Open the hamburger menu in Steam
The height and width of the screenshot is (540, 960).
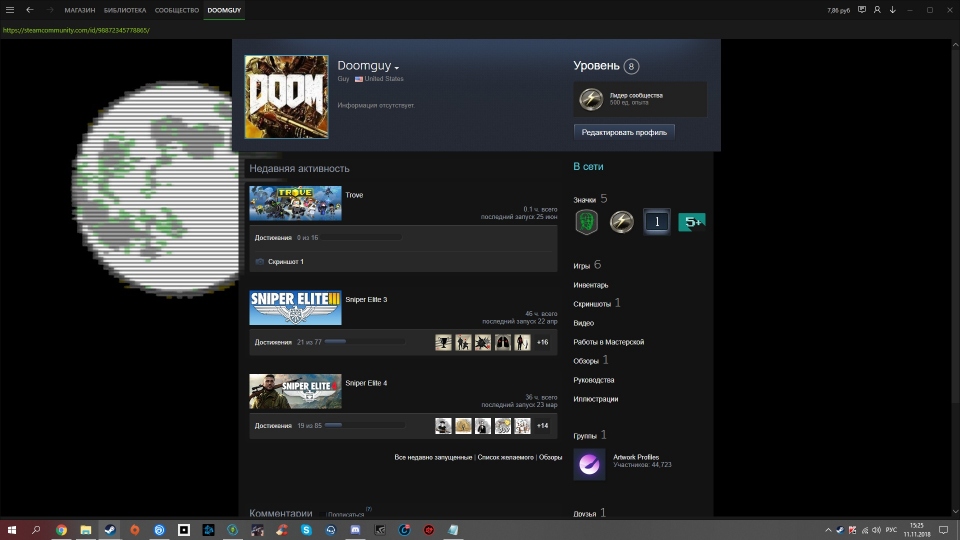point(10,10)
